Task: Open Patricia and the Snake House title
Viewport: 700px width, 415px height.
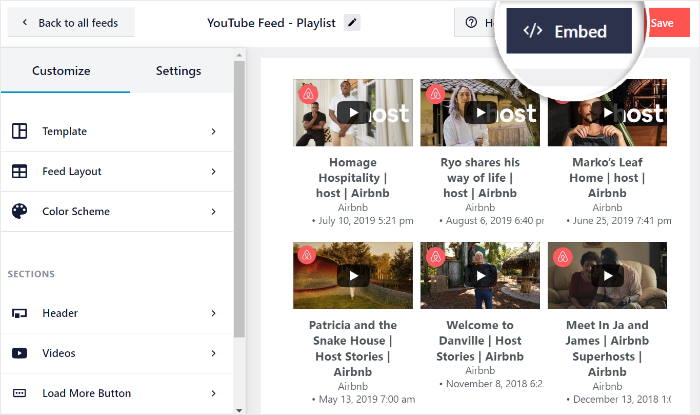Action: pos(353,349)
